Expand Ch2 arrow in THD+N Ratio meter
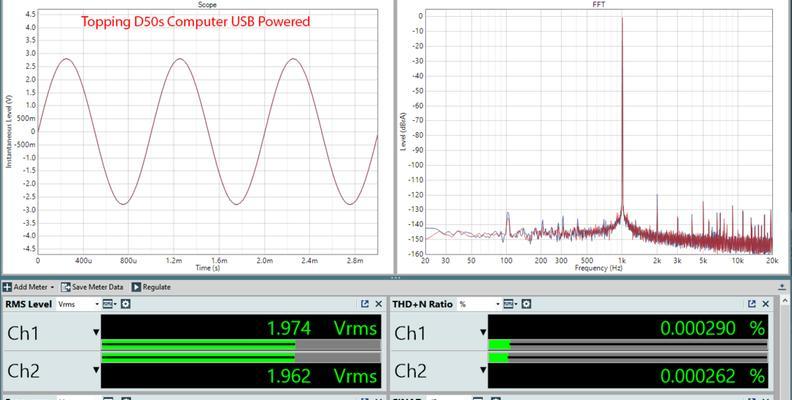 (483, 370)
